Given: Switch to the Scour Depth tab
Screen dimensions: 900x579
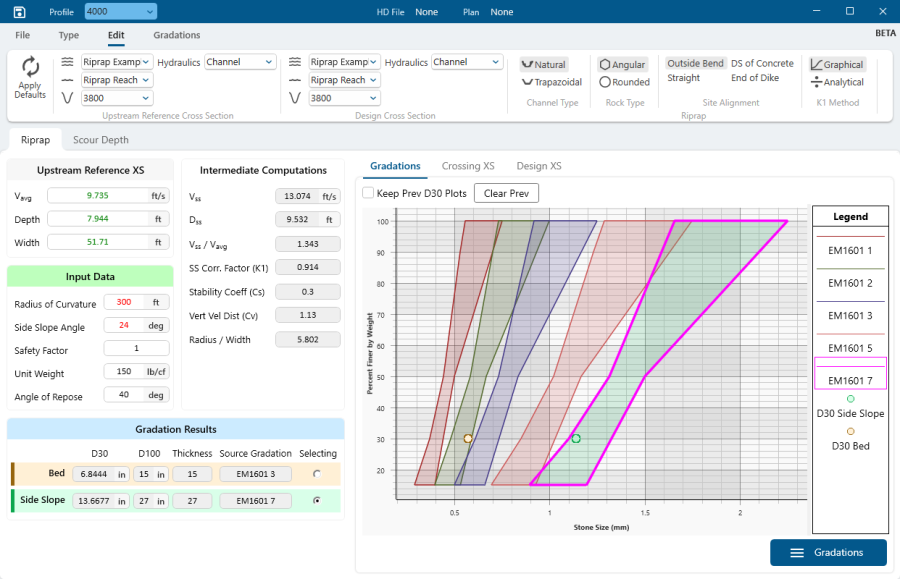Looking at the screenshot, I should pos(101,140).
